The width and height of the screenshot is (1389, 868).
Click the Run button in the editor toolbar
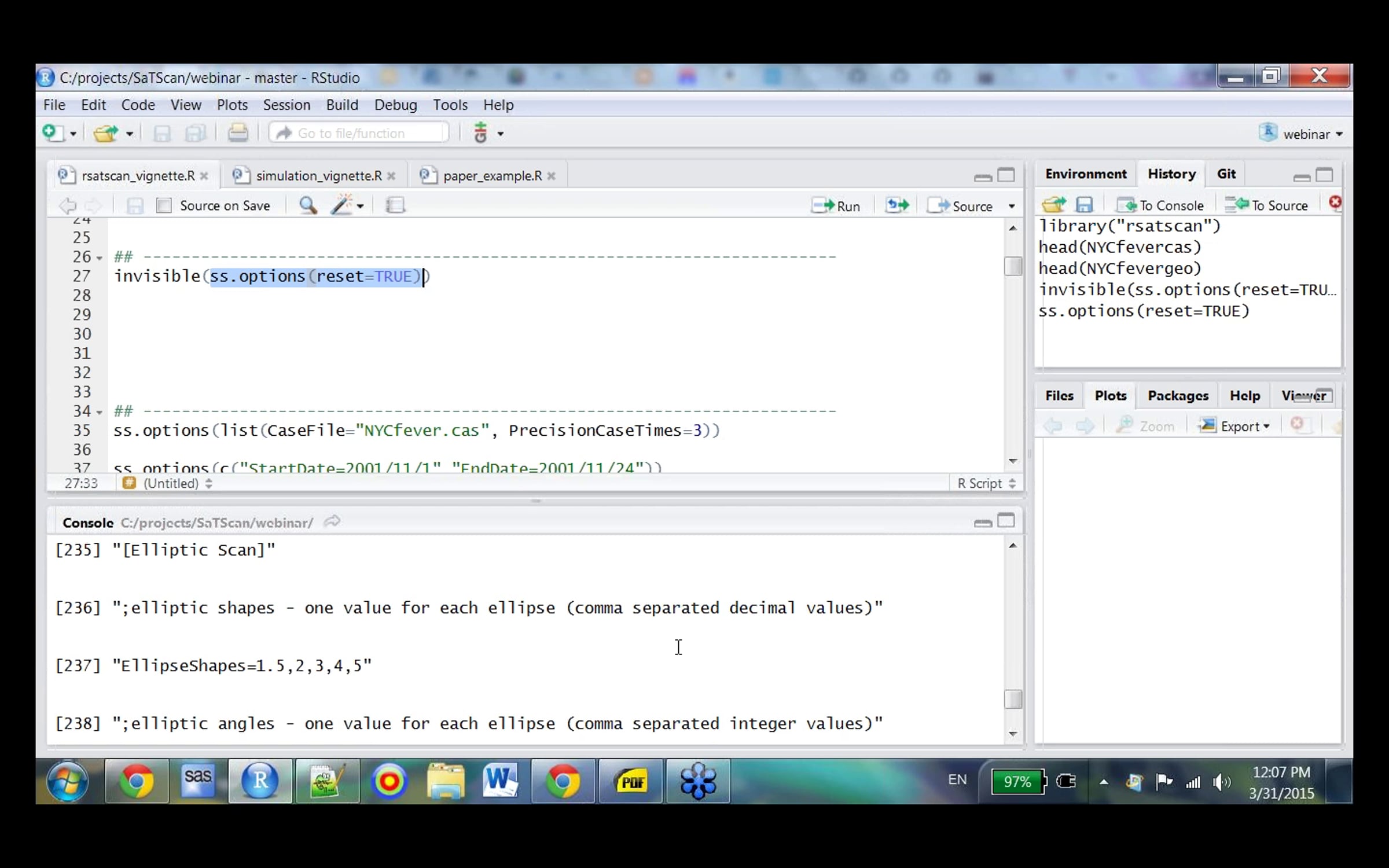(836, 206)
